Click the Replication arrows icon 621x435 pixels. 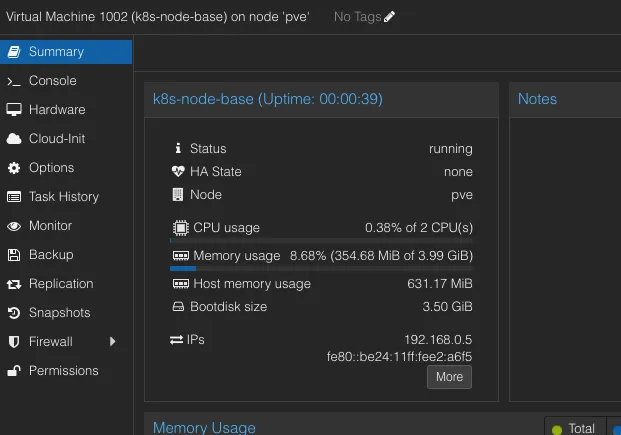click(14, 284)
